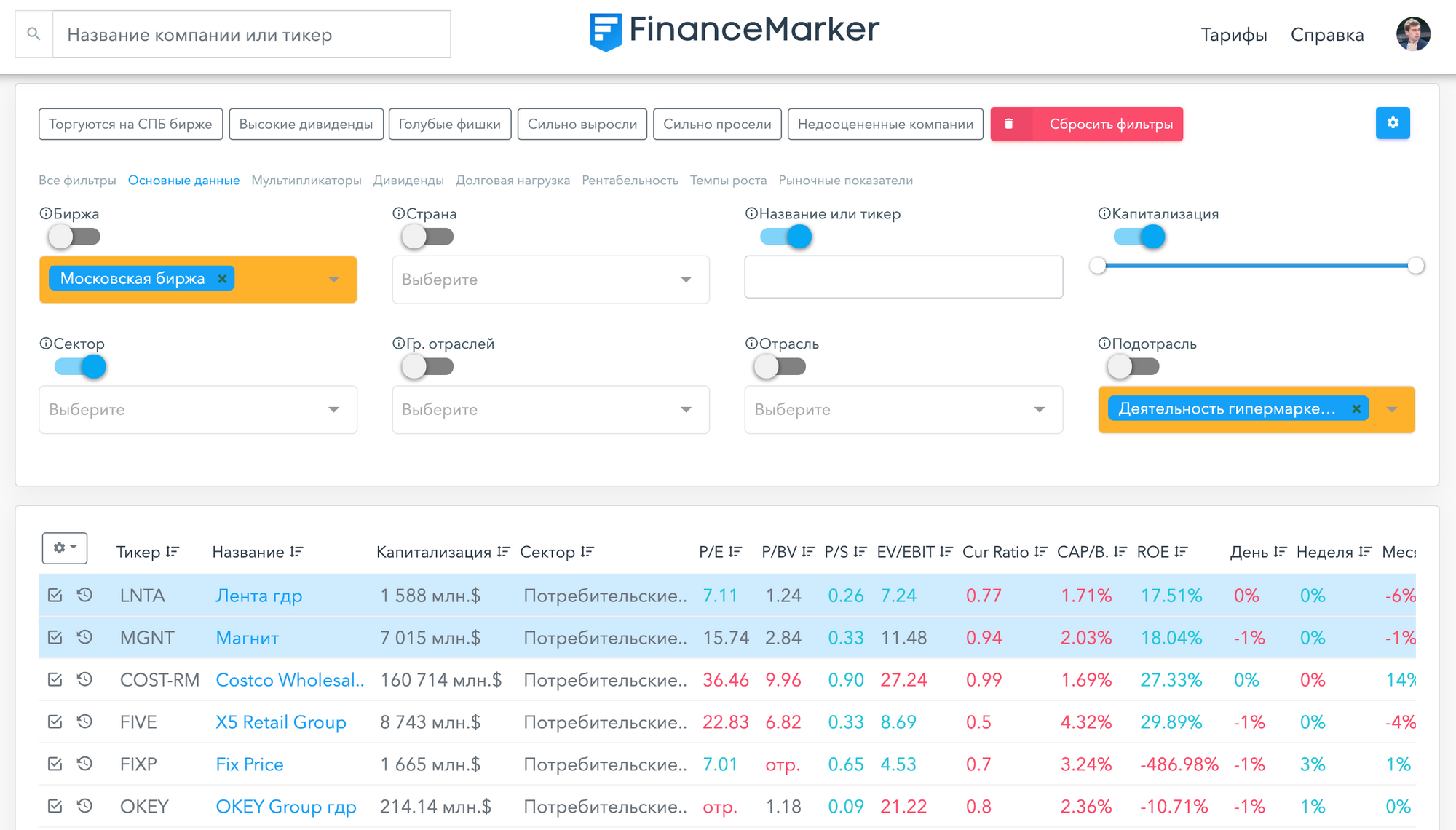Image resolution: width=1456 pixels, height=830 pixels.
Task: Click the search magnifier icon
Action: (33, 34)
